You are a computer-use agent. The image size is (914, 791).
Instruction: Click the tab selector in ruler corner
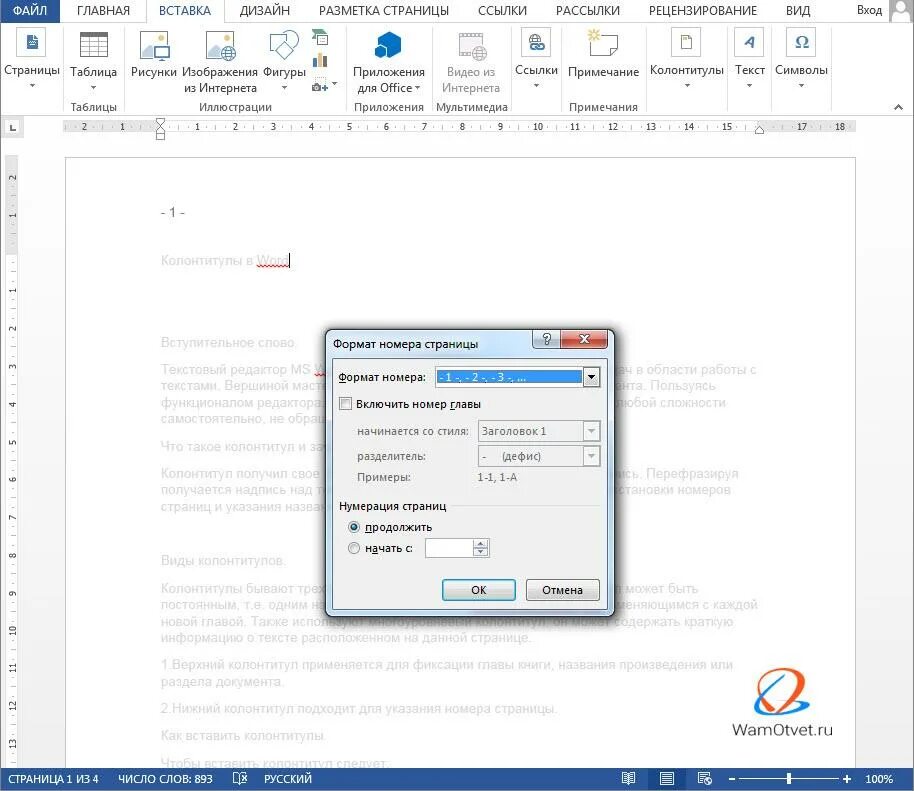[12, 126]
